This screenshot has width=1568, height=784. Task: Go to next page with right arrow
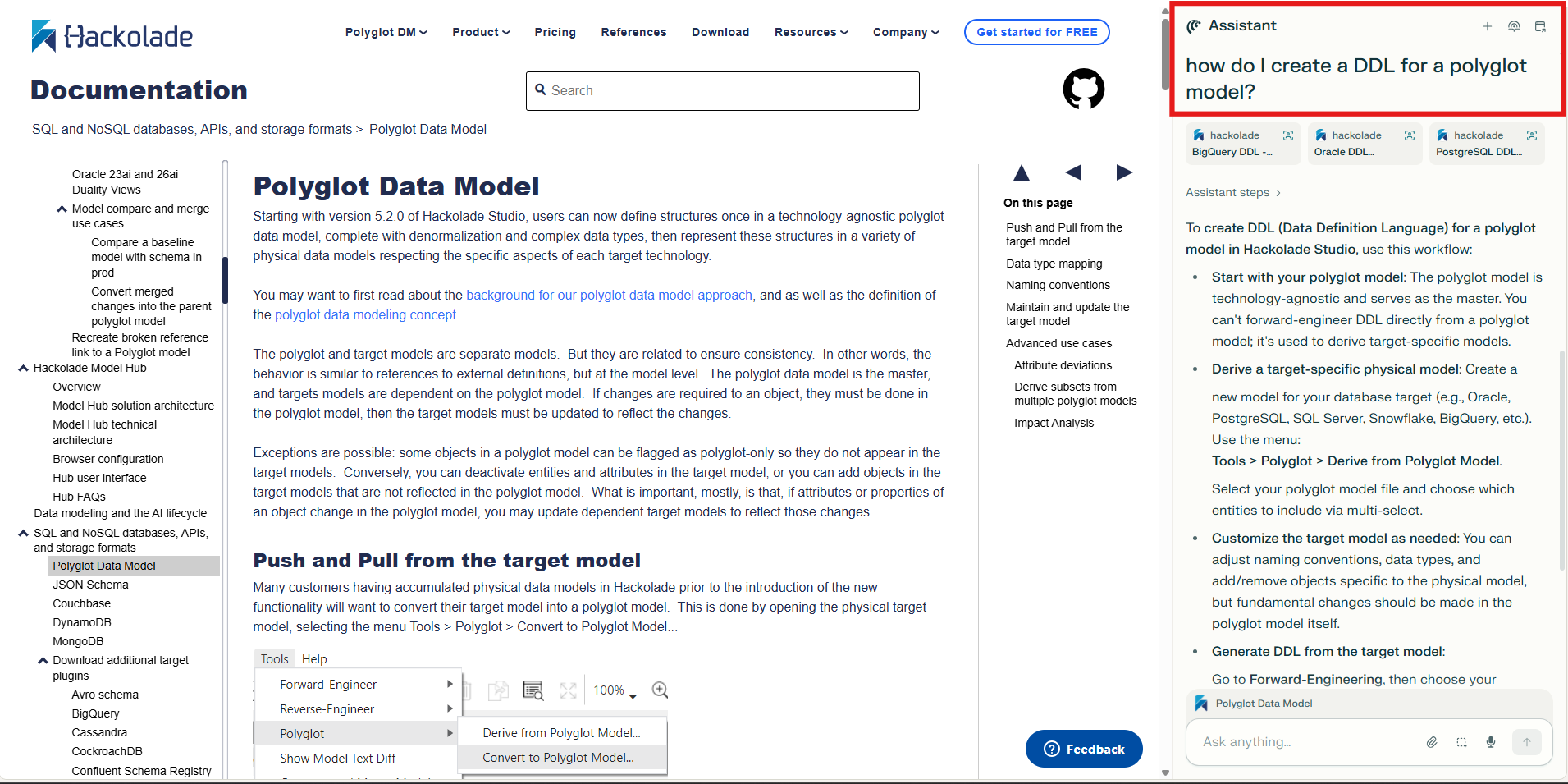click(x=1124, y=172)
